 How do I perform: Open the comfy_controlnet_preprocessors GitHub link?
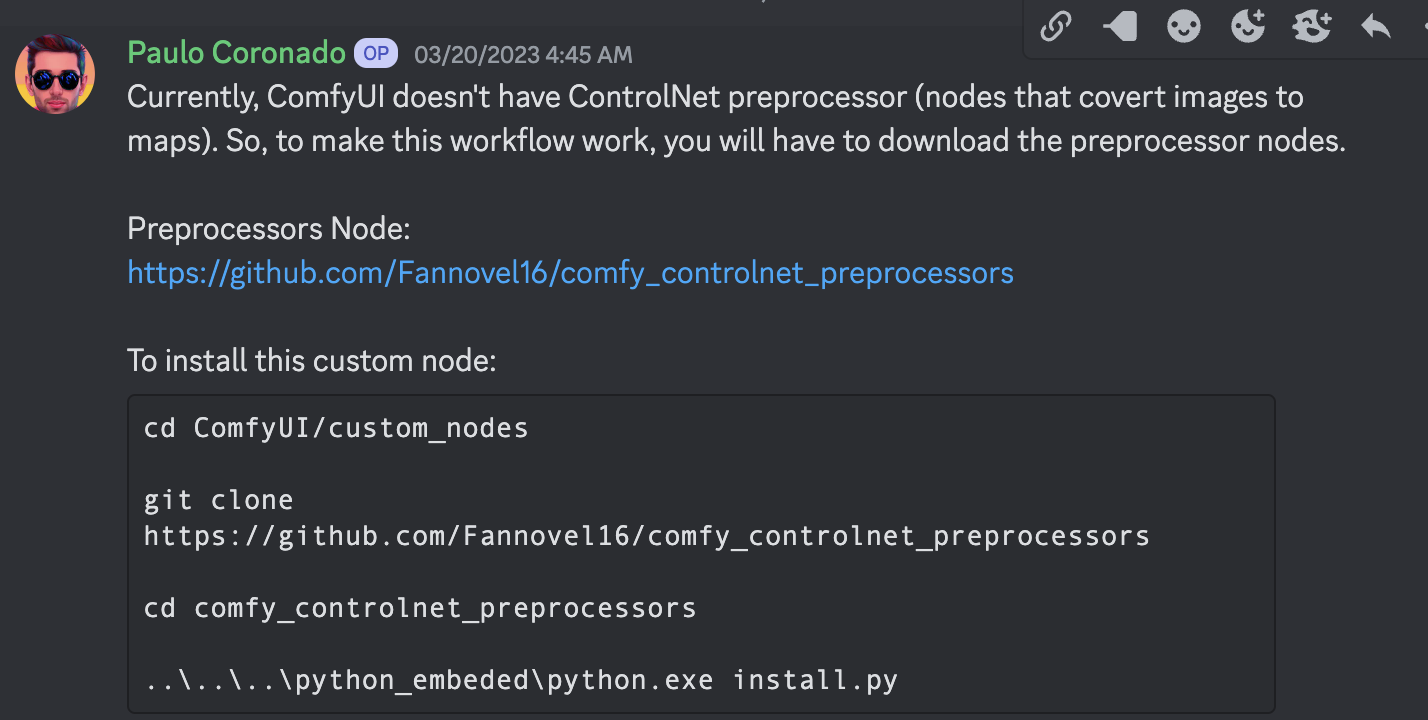[x=570, y=272]
